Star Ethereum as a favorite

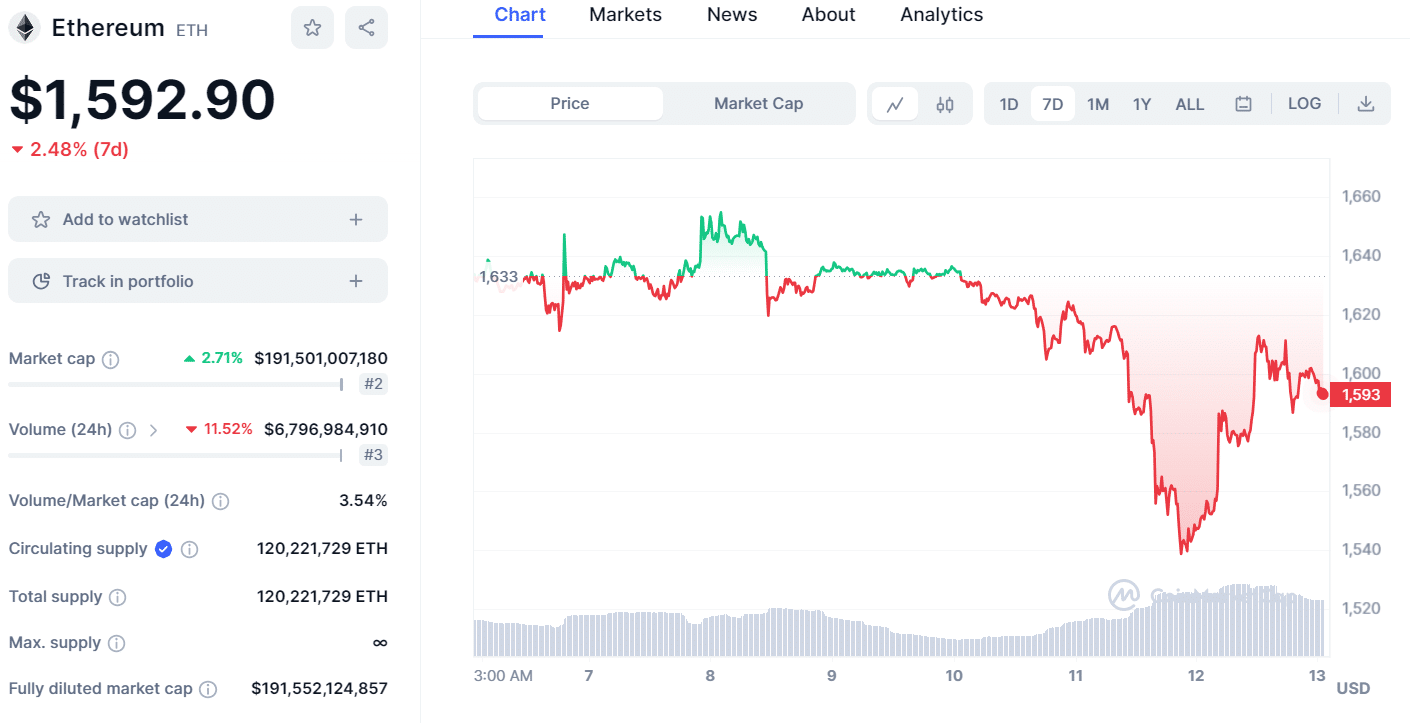312,28
